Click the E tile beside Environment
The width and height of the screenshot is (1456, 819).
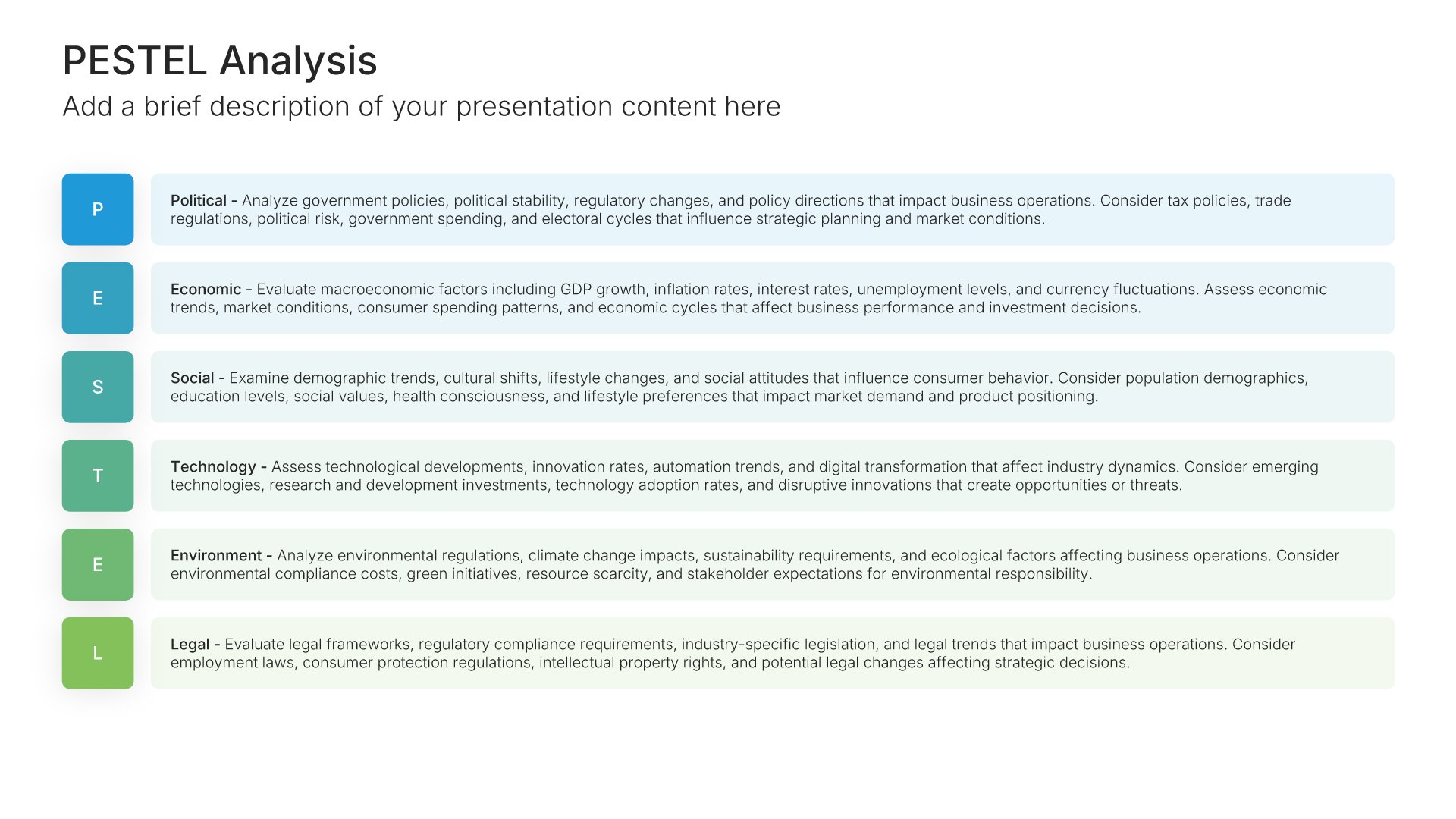click(98, 564)
